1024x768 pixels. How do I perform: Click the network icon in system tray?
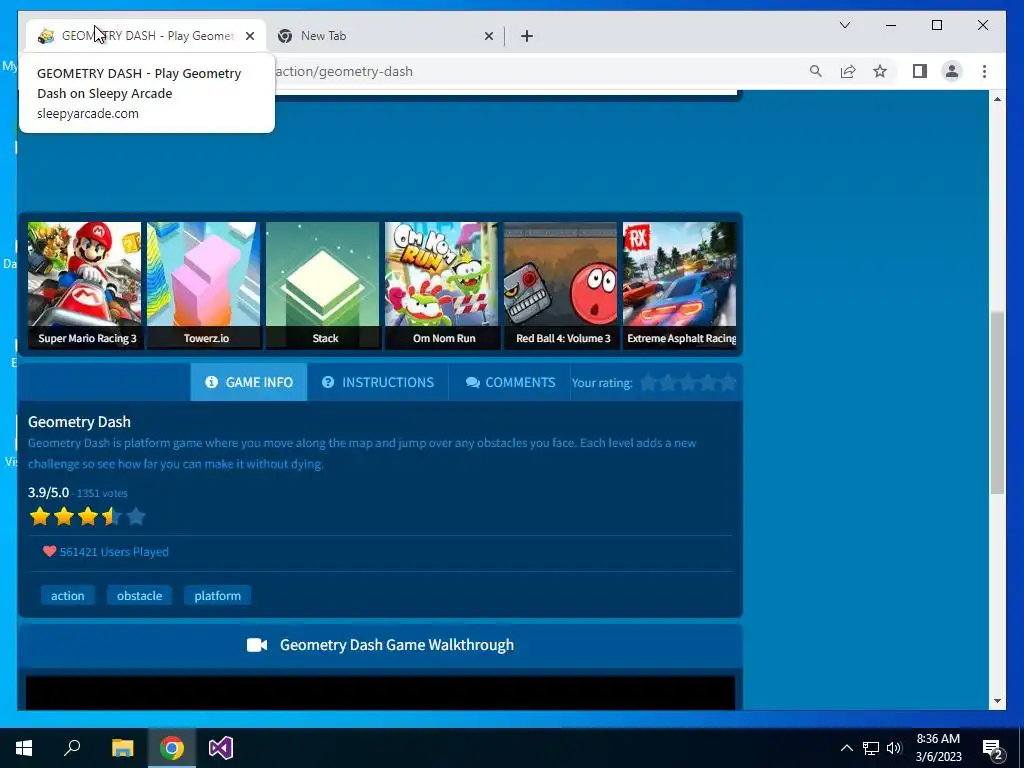(x=871, y=748)
